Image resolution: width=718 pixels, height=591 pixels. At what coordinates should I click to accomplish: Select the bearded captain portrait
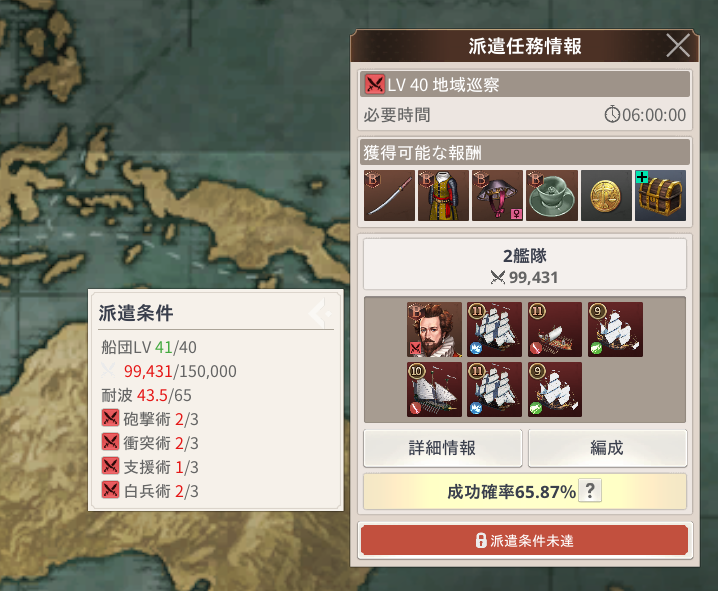pos(434,330)
